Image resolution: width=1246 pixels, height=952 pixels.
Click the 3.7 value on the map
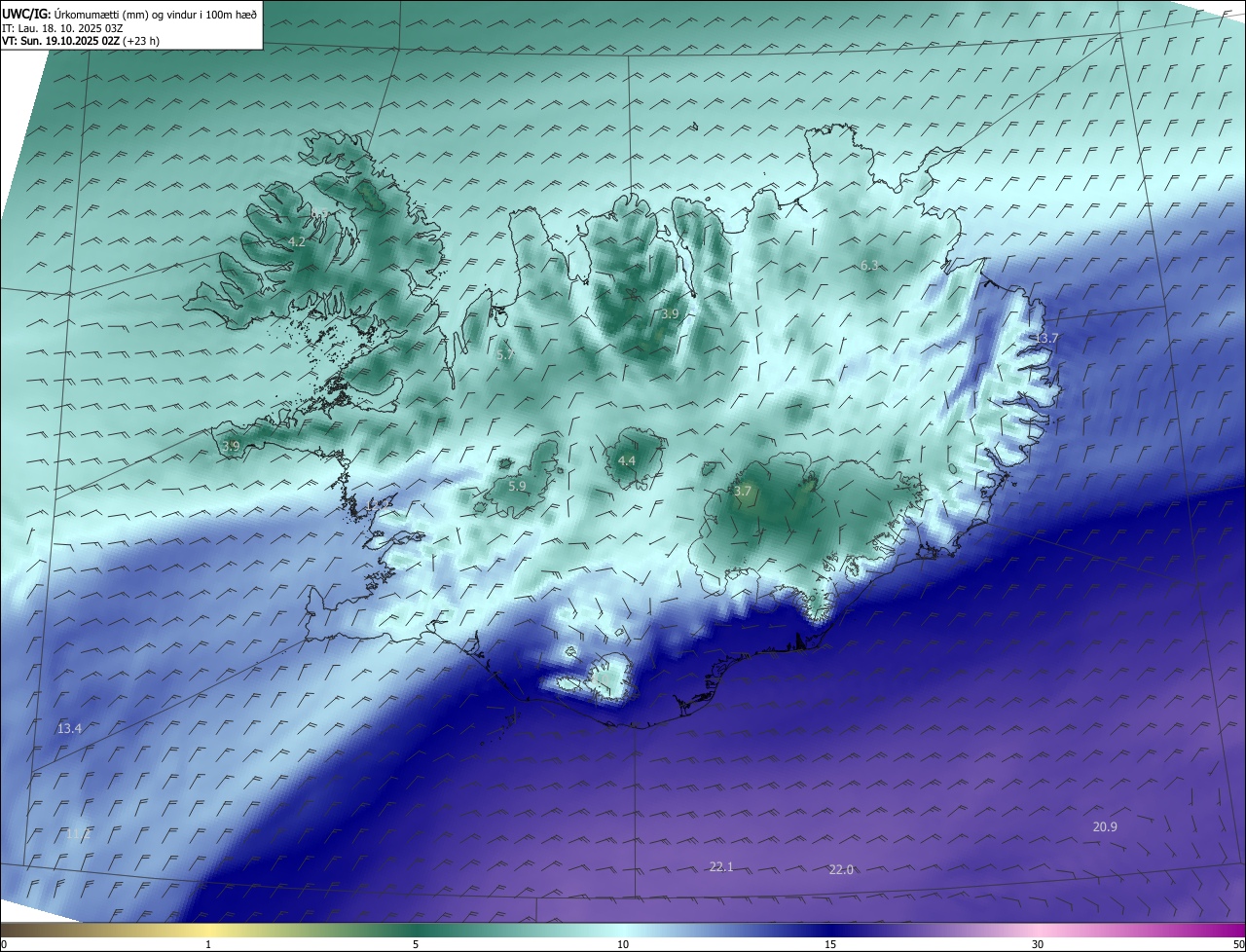click(x=743, y=492)
